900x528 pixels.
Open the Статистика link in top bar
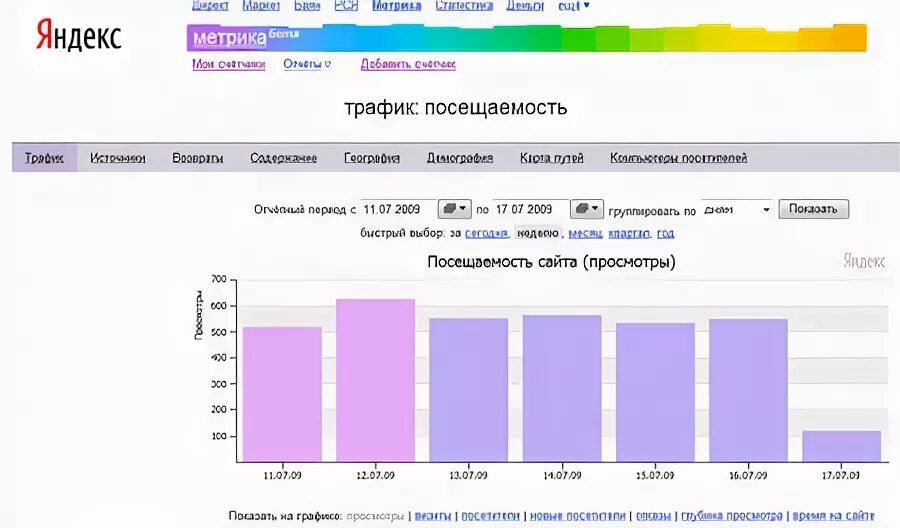464,6
